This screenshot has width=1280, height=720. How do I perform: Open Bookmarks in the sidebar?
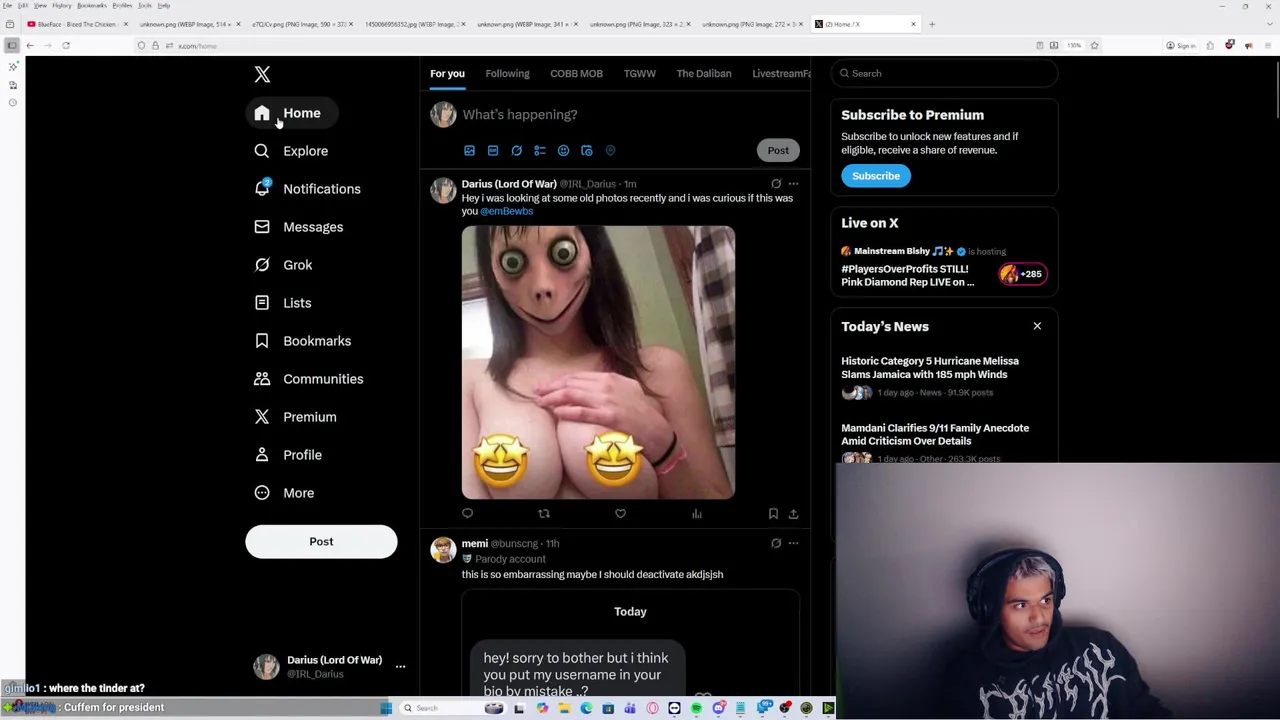[302, 341]
